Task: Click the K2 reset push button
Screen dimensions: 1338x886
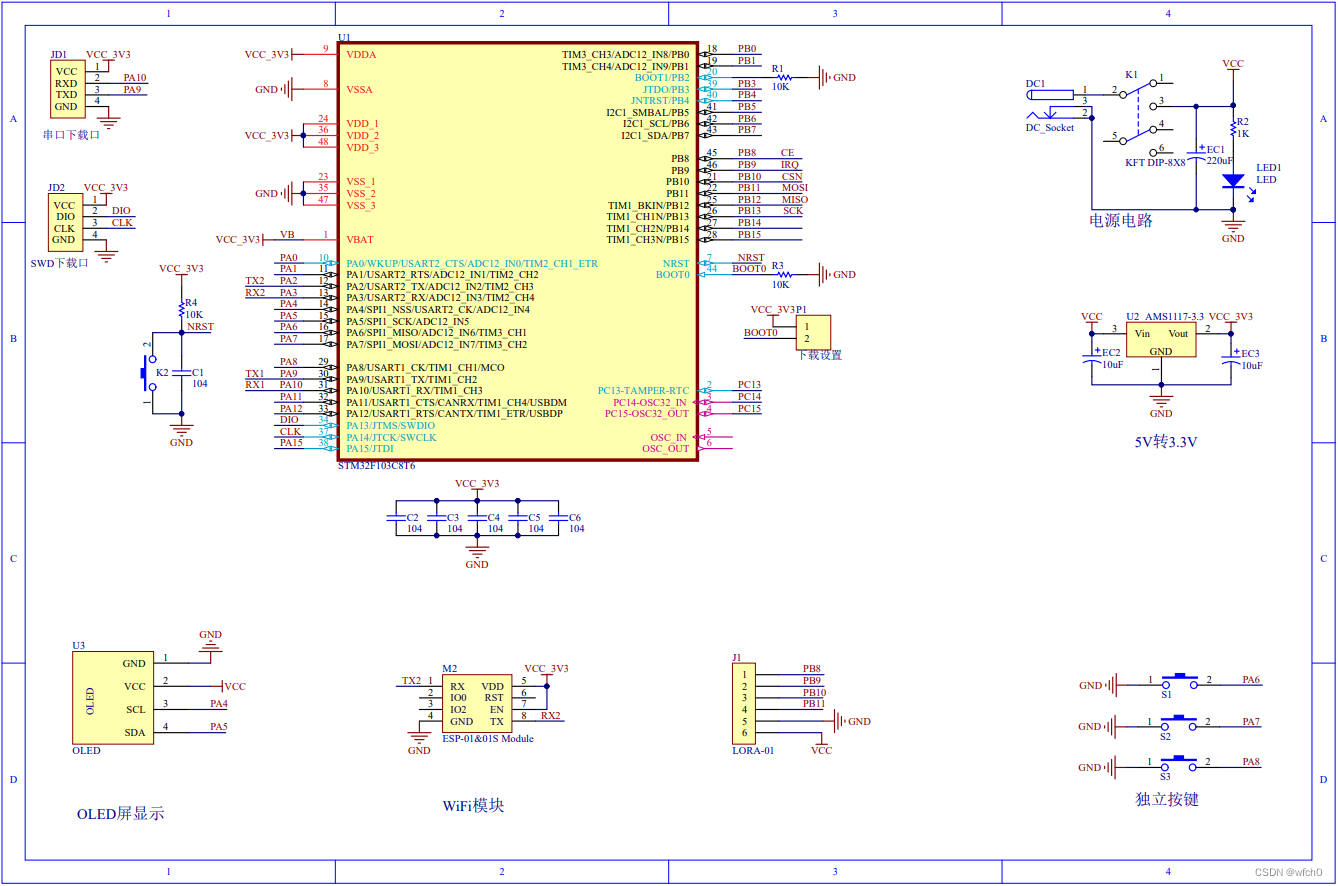Action: pyautogui.click(x=150, y=373)
